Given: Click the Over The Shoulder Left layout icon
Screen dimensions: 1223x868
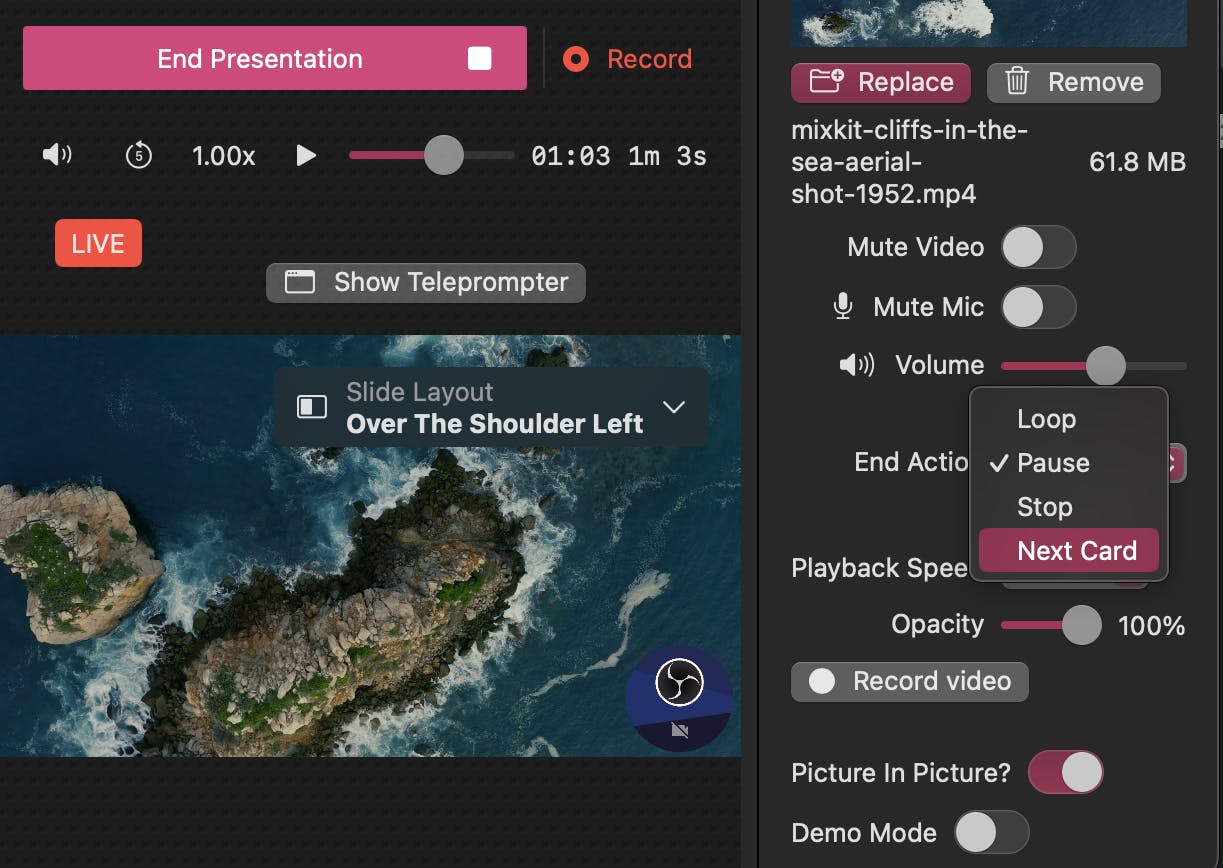Looking at the screenshot, I should click(312, 407).
